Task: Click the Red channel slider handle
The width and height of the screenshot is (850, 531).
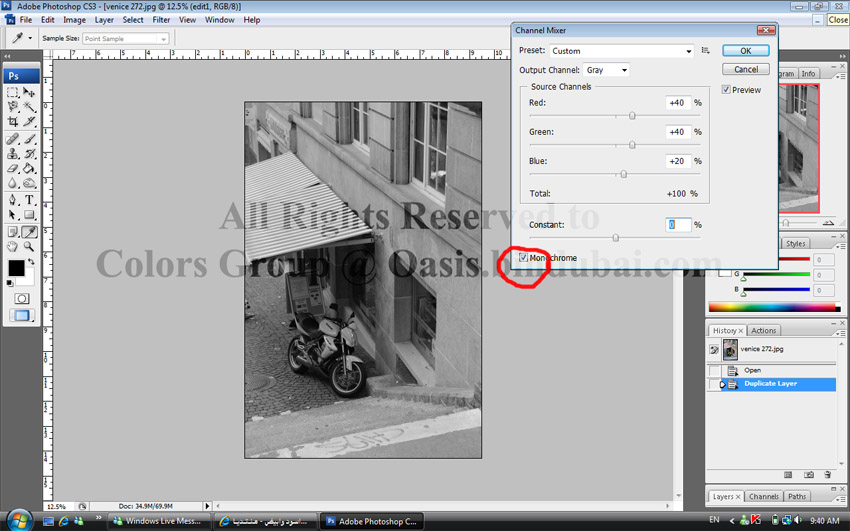Action: tap(632, 115)
